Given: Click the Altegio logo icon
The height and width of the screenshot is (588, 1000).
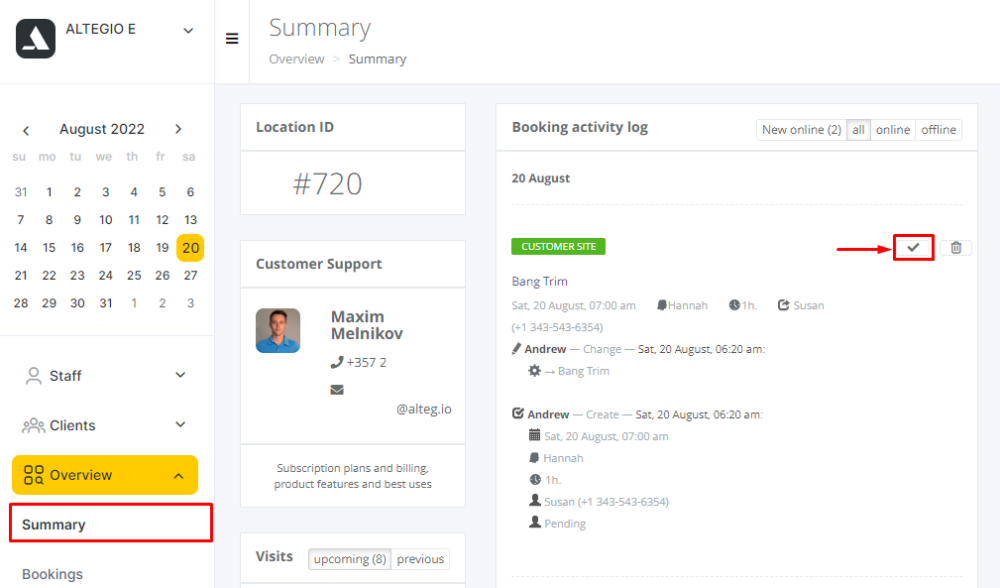Looking at the screenshot, I should coord(36,39).
